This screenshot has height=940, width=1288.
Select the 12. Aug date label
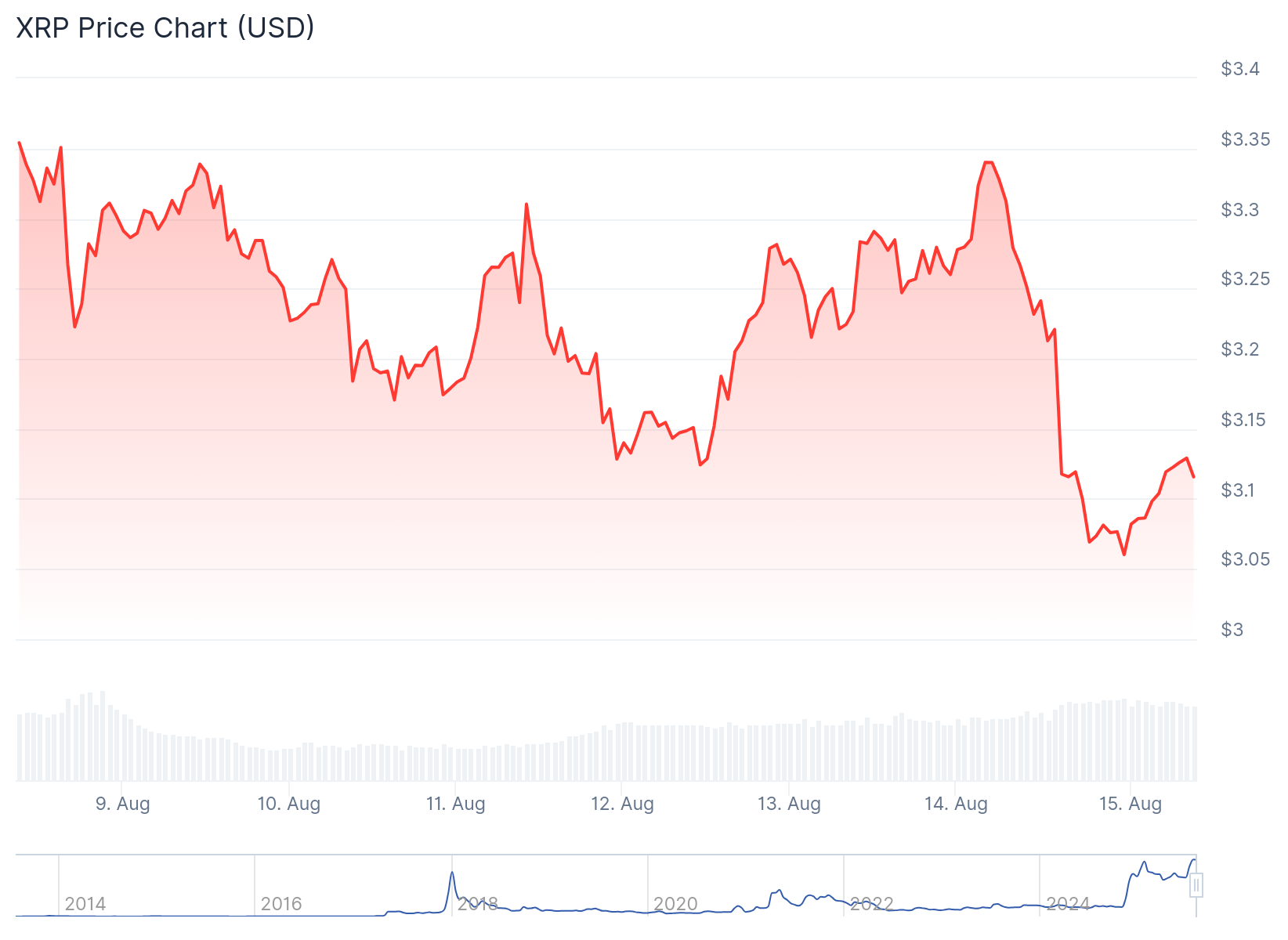click(x=622, y=804)
